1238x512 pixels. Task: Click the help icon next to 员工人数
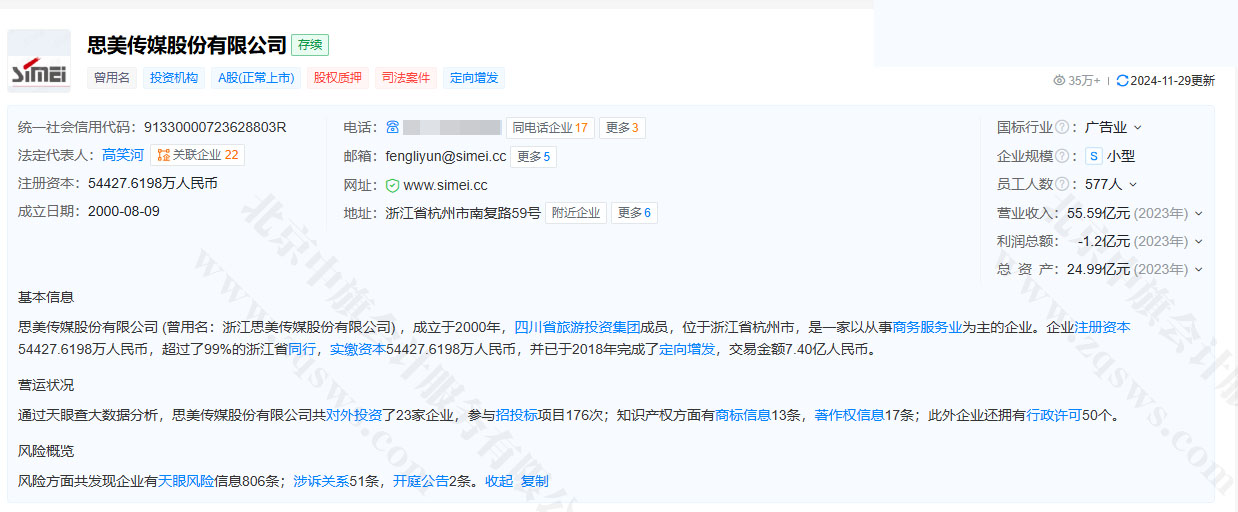point(1062,185)
